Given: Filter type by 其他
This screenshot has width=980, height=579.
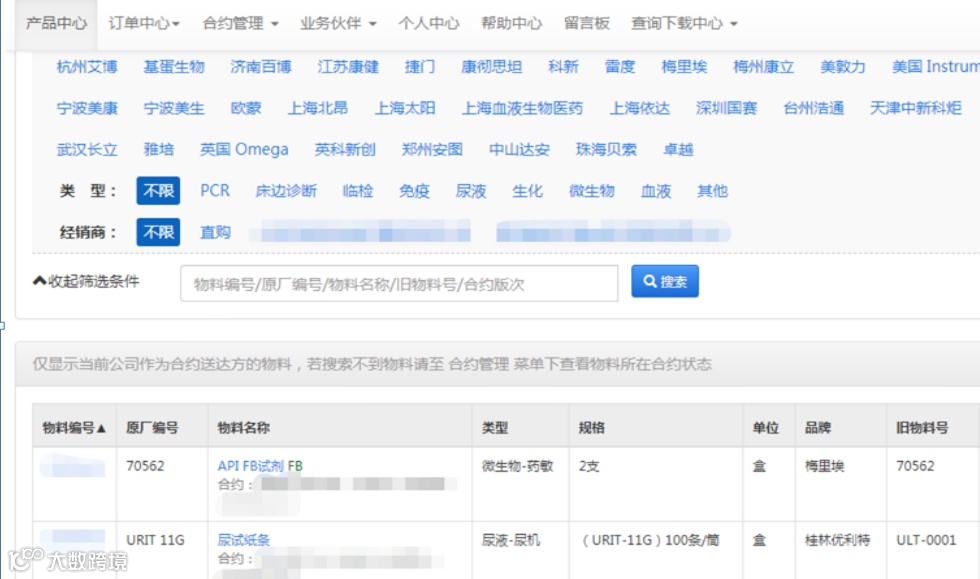Looking at the screenshot, I should [x=712, y=191].
